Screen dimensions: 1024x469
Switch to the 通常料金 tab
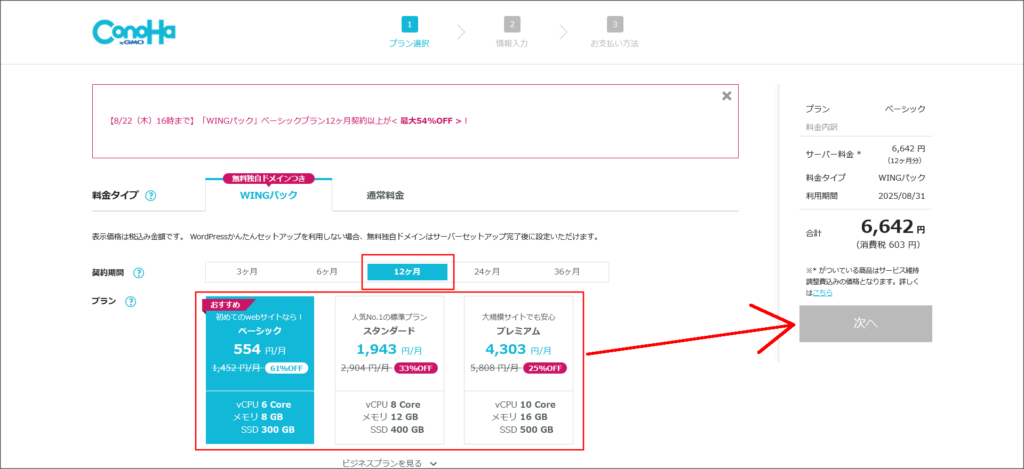tap(385, 195)
